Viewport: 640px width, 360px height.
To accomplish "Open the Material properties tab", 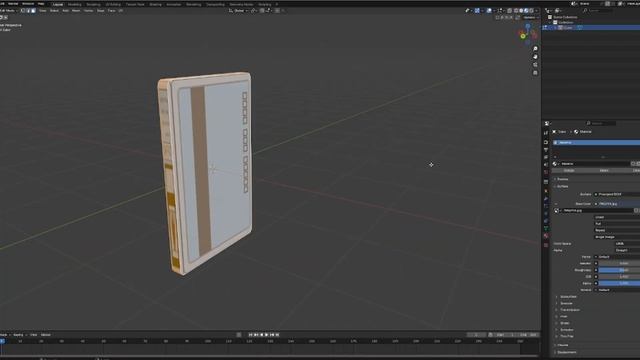I will 546,236.
